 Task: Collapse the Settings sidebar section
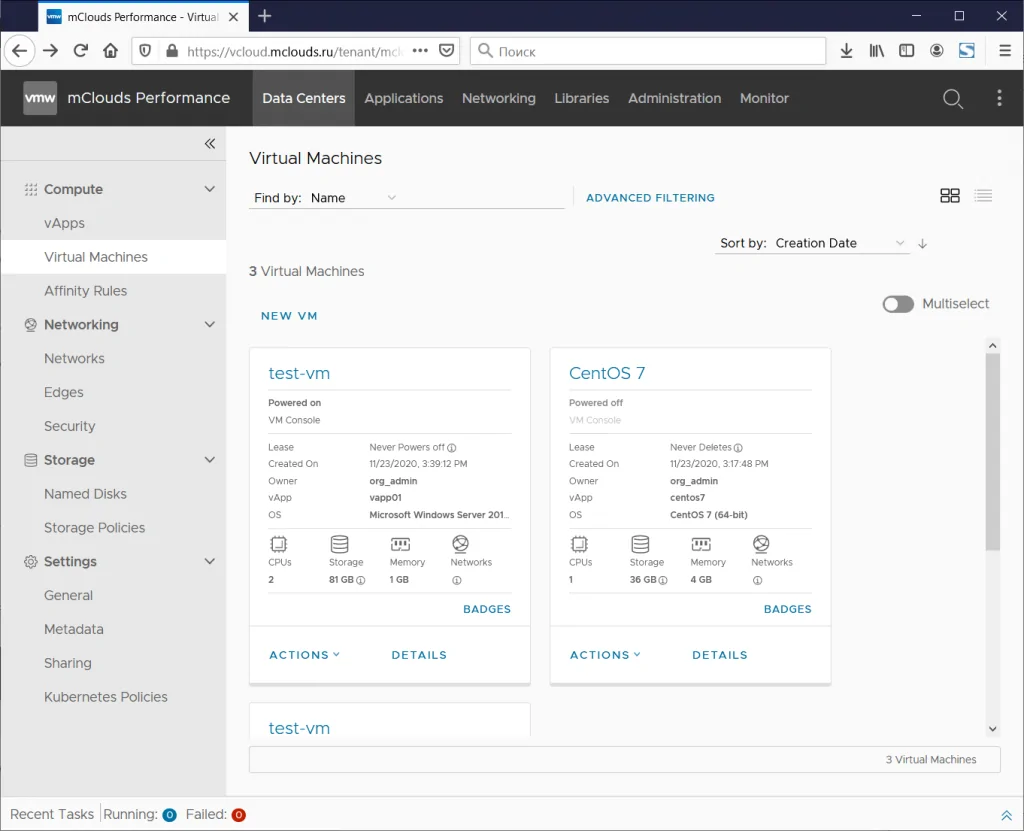[210, 561]
